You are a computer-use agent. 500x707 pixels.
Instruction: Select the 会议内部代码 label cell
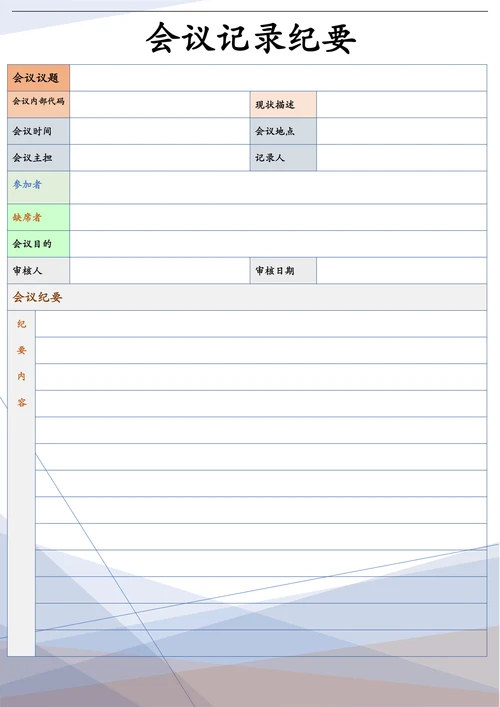[39, 105]
